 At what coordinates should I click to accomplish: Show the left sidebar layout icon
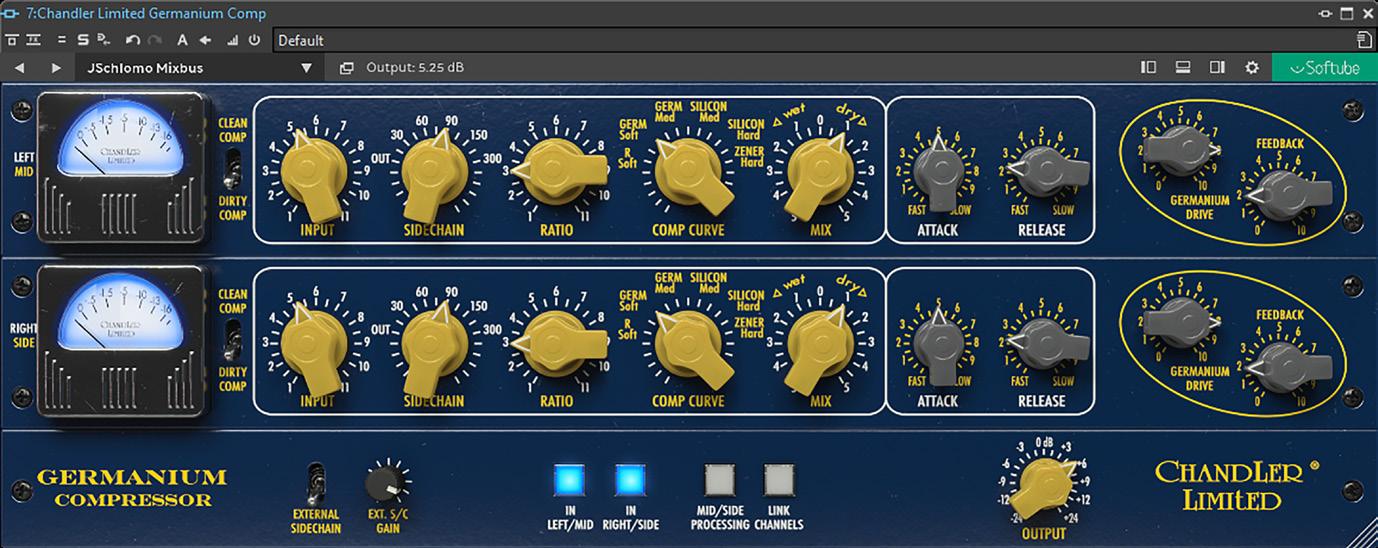[1149, 67]
